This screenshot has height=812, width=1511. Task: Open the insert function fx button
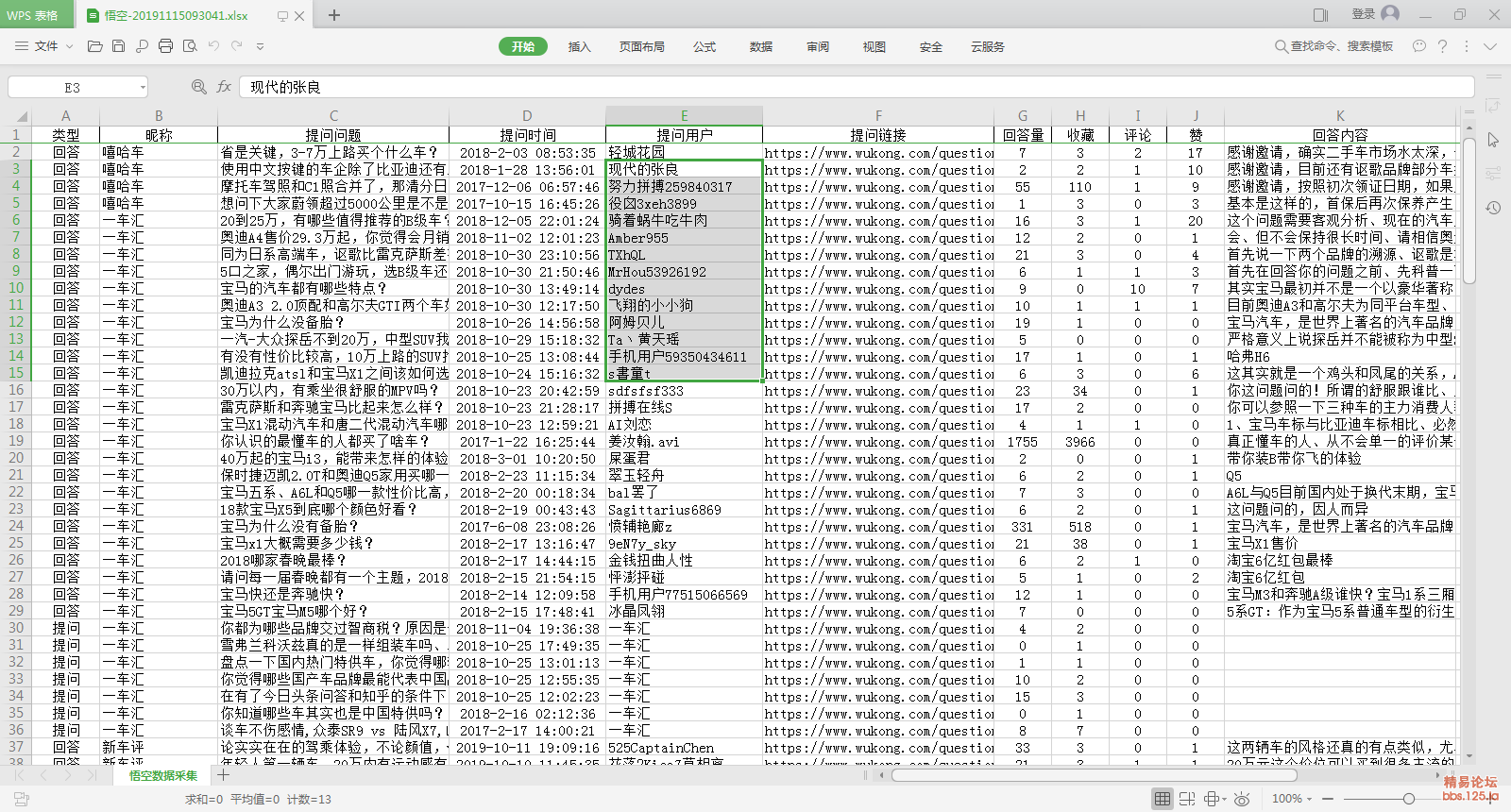pyautogui.click(x=224, y=87)
